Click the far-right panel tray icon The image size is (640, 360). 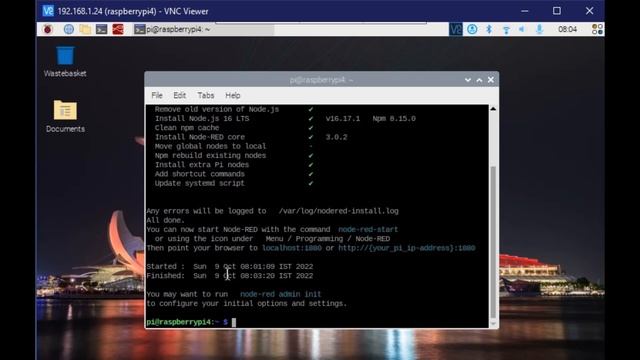point(597,29)
